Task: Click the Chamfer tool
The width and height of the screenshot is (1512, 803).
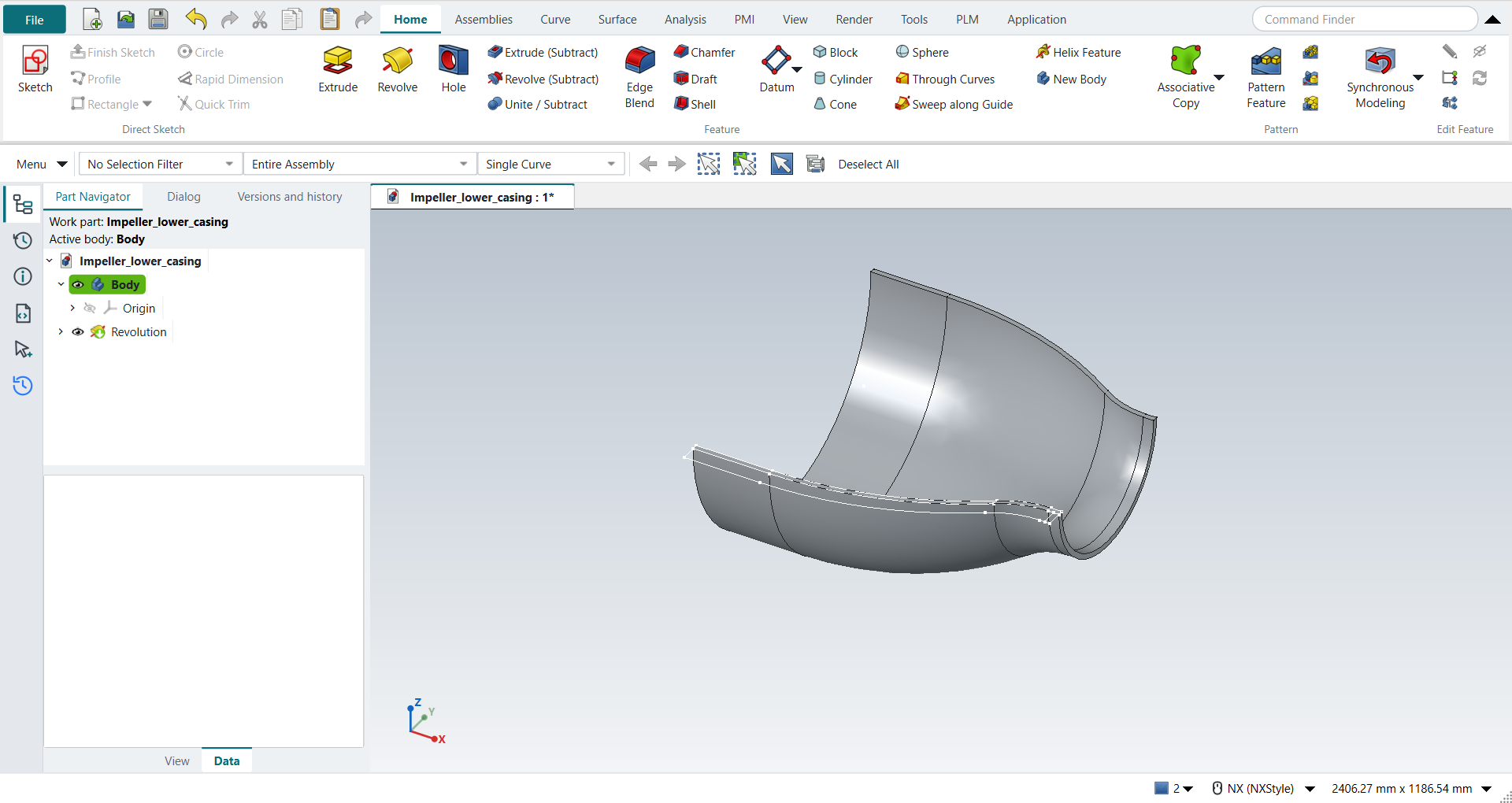Action: click(x=704, y=52)
